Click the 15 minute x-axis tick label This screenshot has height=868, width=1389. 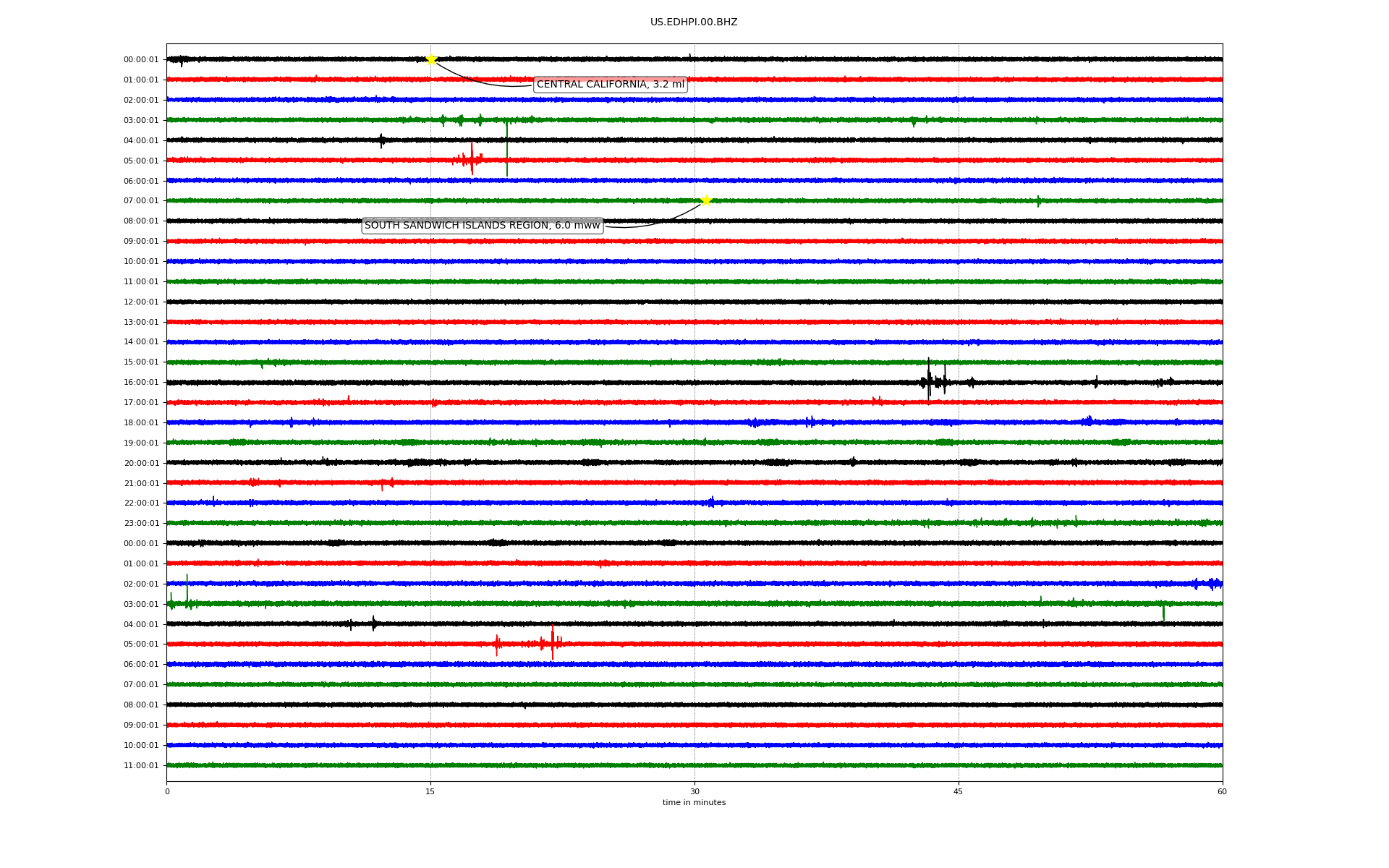click(430, 791)
